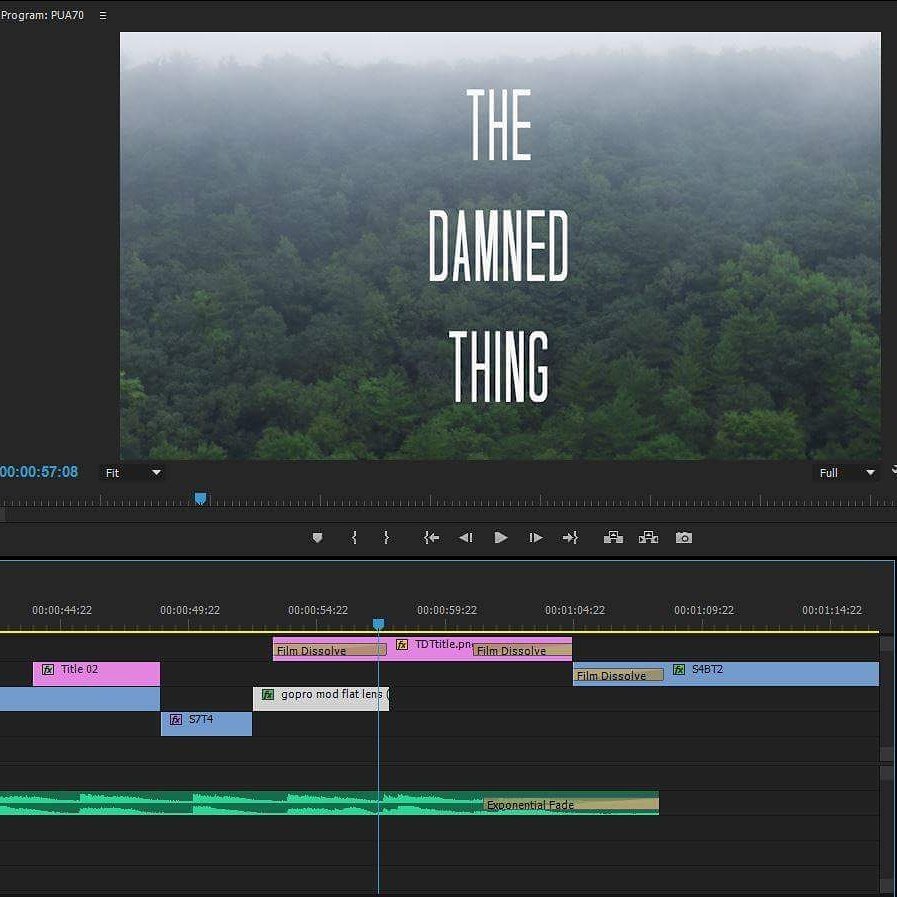Click the 00:00:44:22 ruler mark
The width and height of the screenshot is (897, 897).
[62, 610]
